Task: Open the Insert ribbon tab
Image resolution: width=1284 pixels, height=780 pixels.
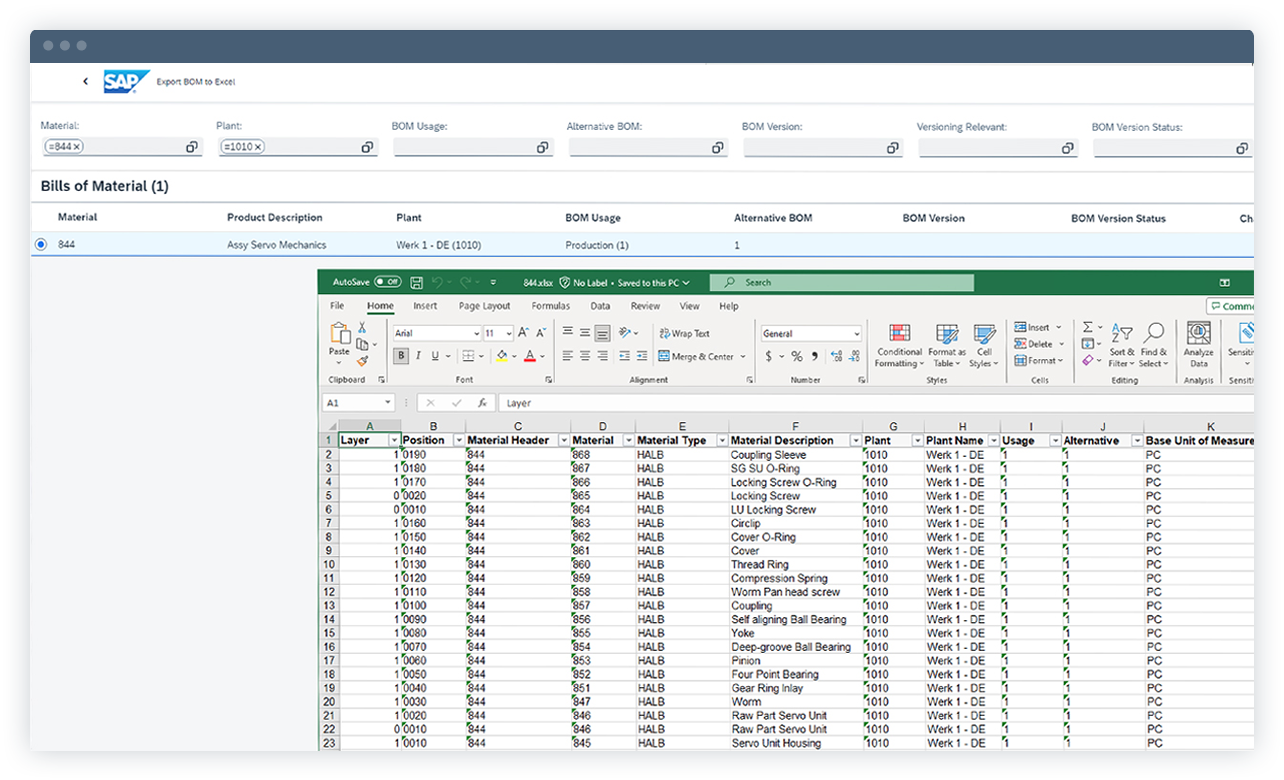Action: point(424,306)
